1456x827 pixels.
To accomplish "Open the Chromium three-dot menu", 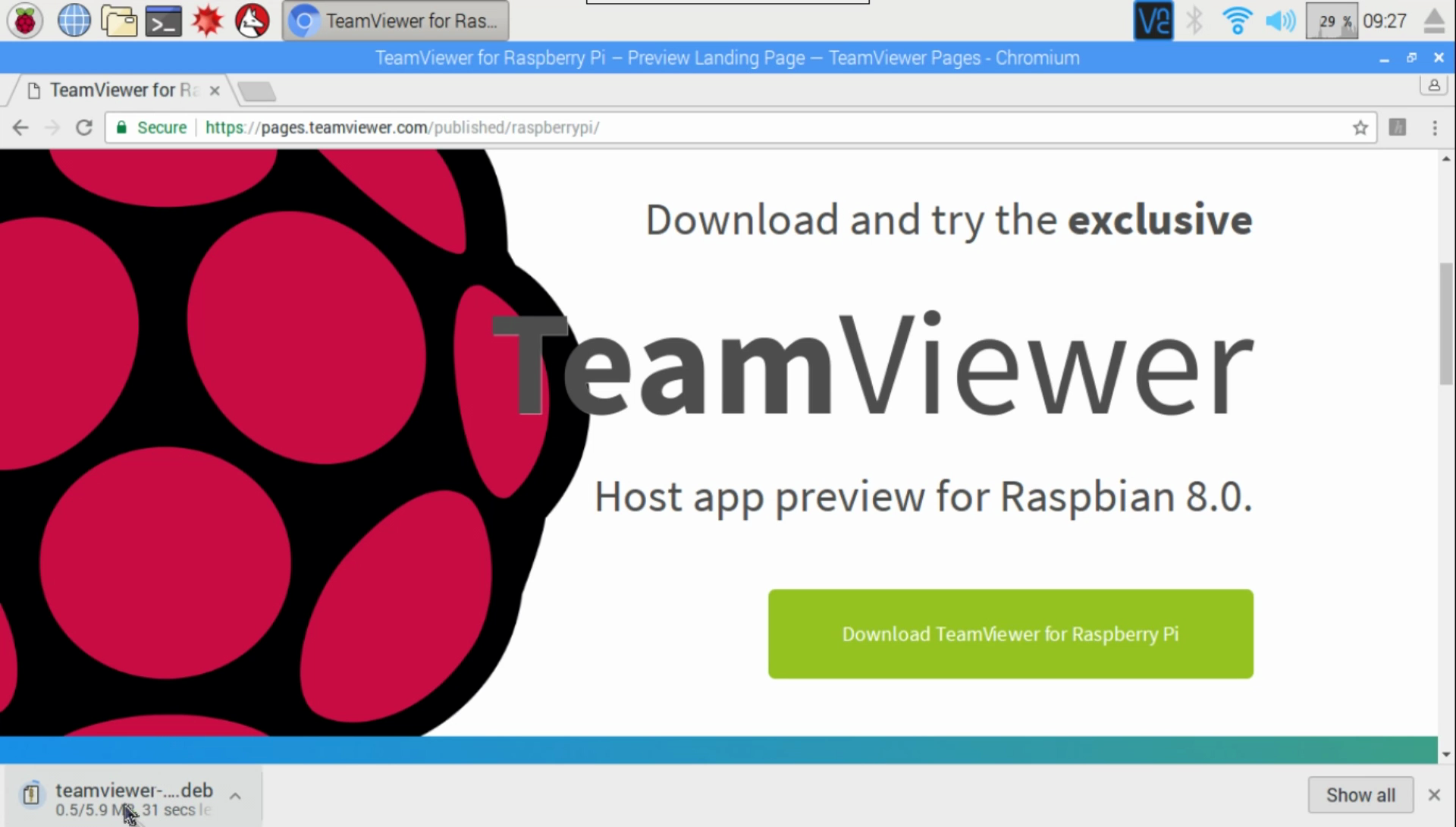I will click(1435, 127).
